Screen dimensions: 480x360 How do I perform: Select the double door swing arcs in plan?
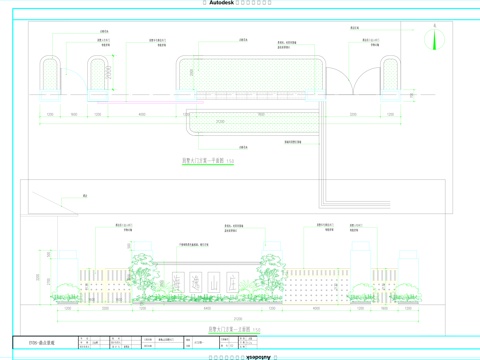tap(353, 81)
